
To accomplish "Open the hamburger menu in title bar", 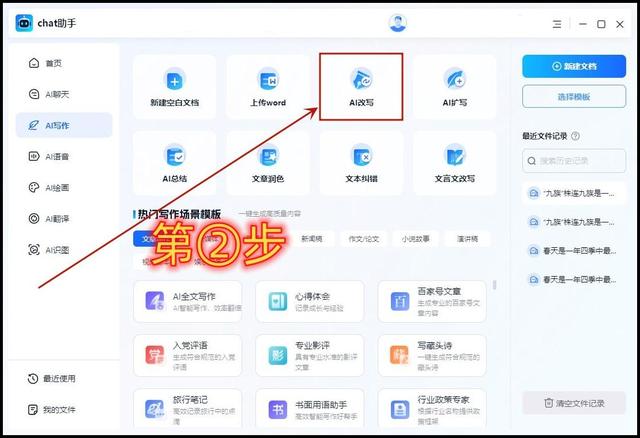I will (557, 24).
